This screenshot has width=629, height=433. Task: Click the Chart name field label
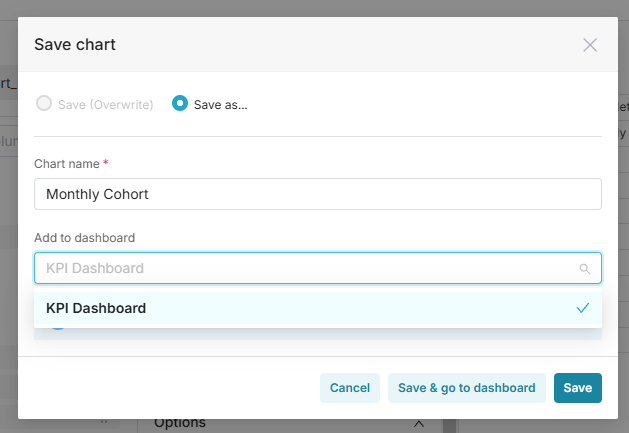[67, 164]
